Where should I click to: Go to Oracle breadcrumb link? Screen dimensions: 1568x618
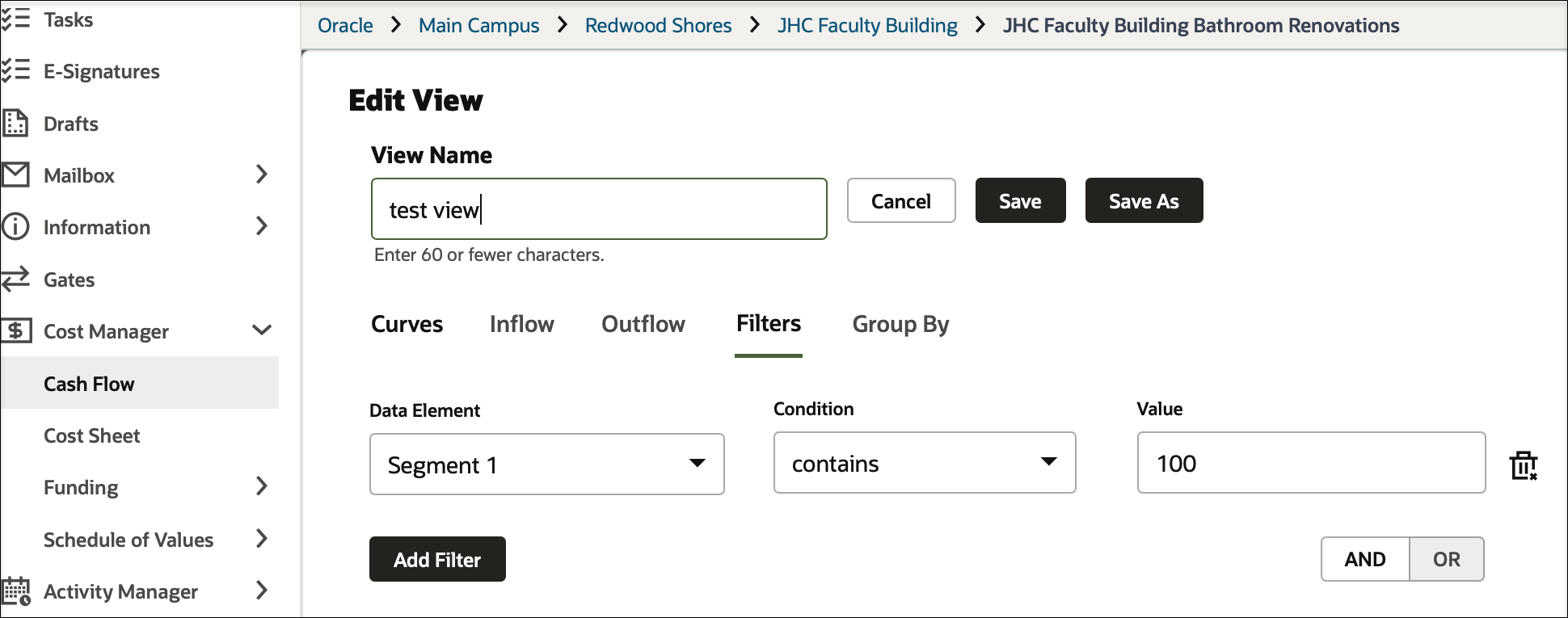point(345,25)
